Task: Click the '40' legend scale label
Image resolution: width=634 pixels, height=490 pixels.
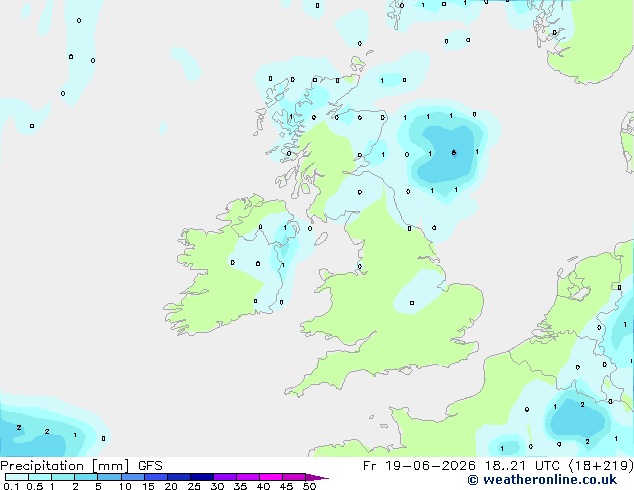Action: pyautogui.click(x=263, y=486)
